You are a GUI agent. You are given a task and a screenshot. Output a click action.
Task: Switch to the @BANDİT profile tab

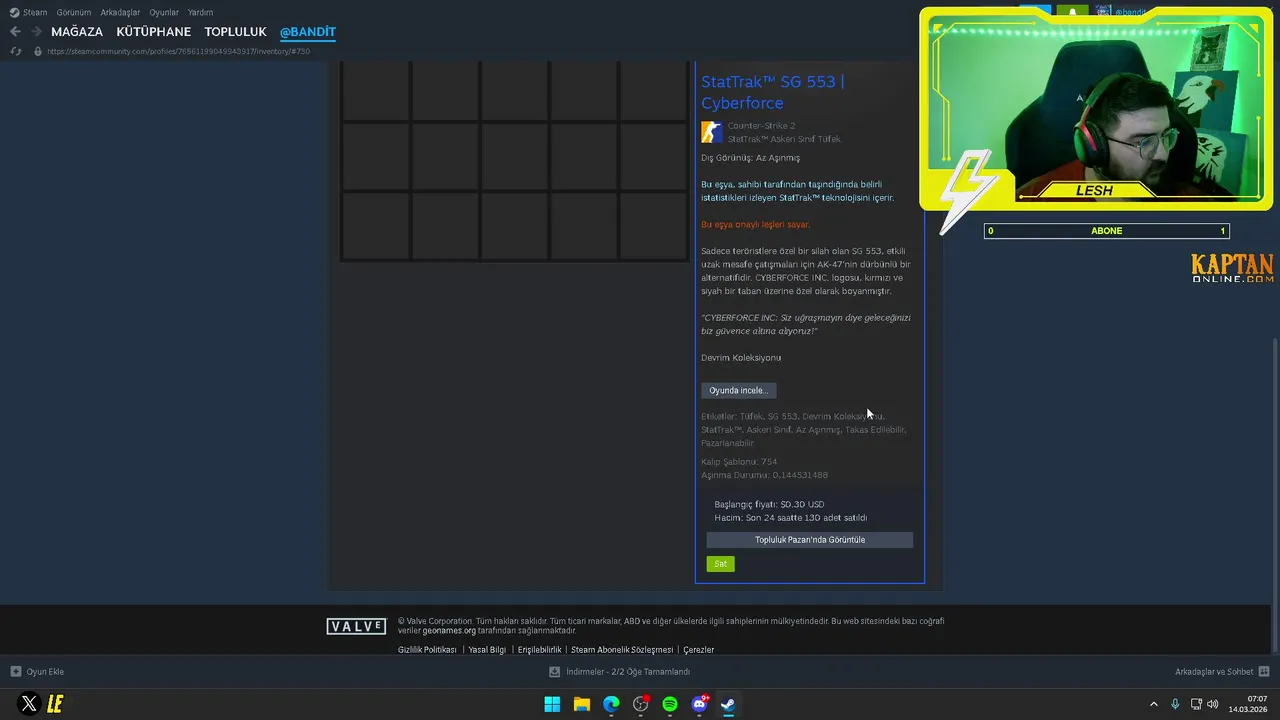(307, 32)
